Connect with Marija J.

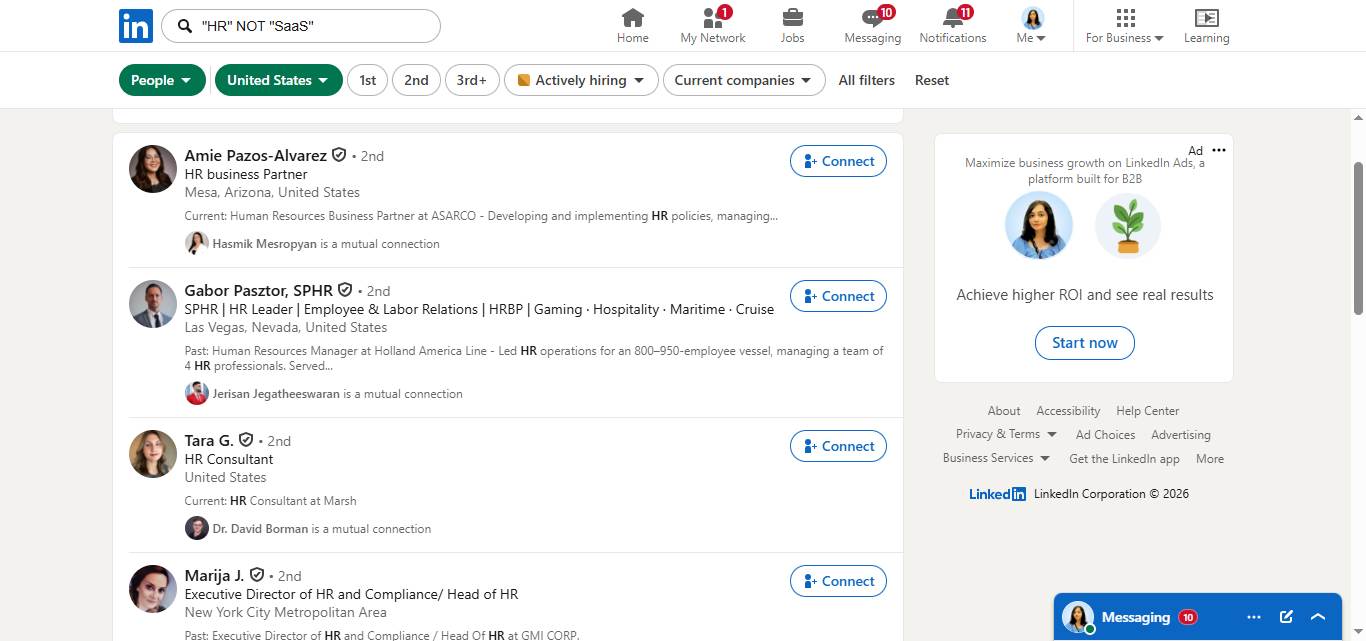pos(838,581)
